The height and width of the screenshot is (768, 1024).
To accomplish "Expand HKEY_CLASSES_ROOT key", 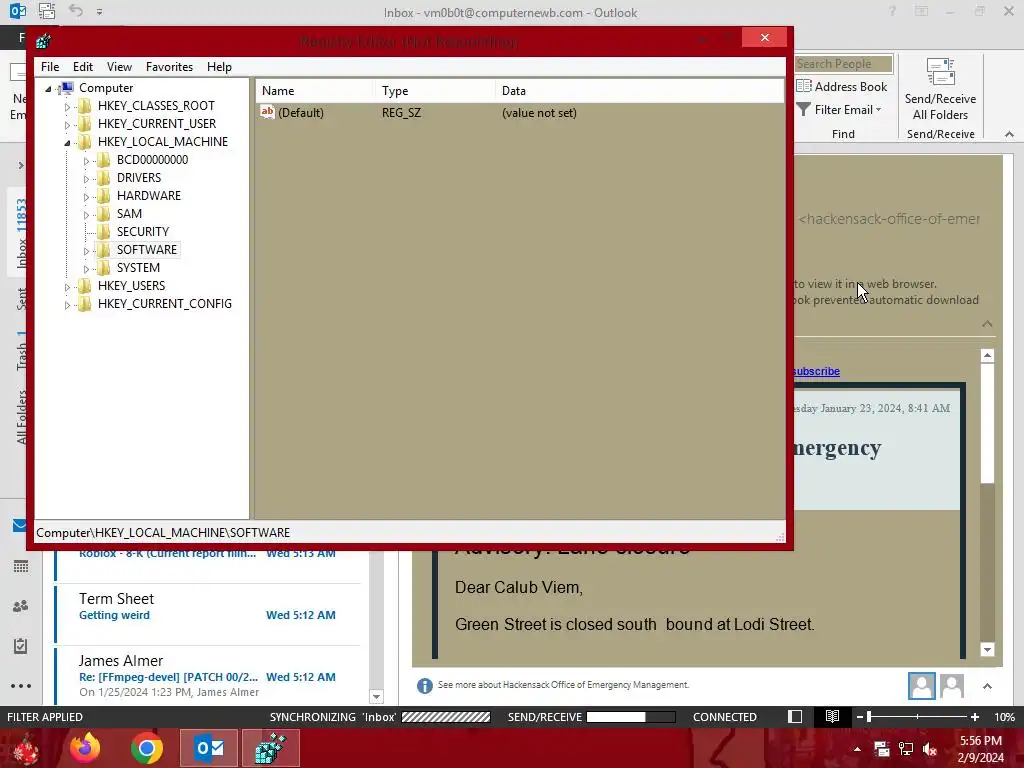I will [x=67, y=106].
